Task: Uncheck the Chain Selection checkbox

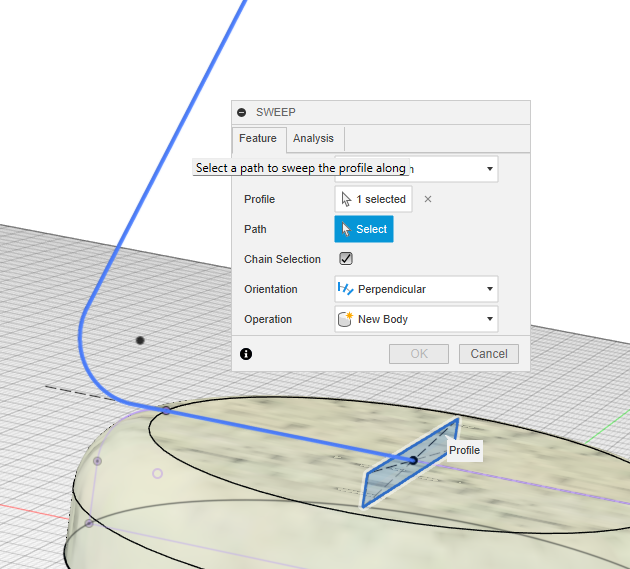Action: point(346,259)
